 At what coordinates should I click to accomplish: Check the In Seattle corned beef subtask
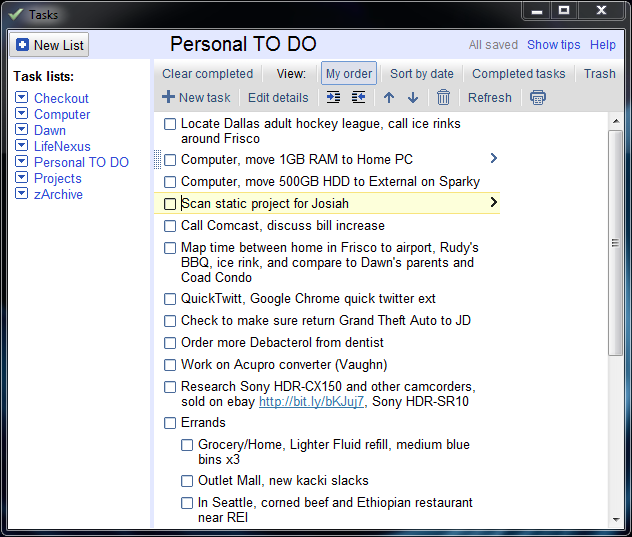tap(187, 503)
